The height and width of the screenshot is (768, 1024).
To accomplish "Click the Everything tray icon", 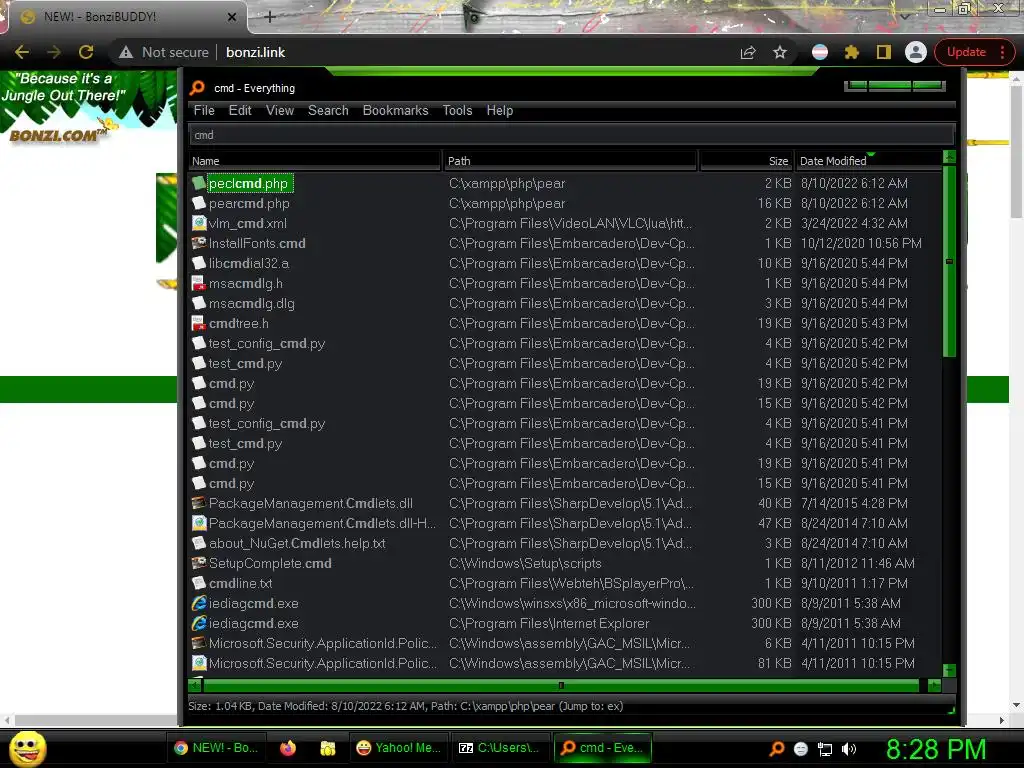I will tap(776, 749).
